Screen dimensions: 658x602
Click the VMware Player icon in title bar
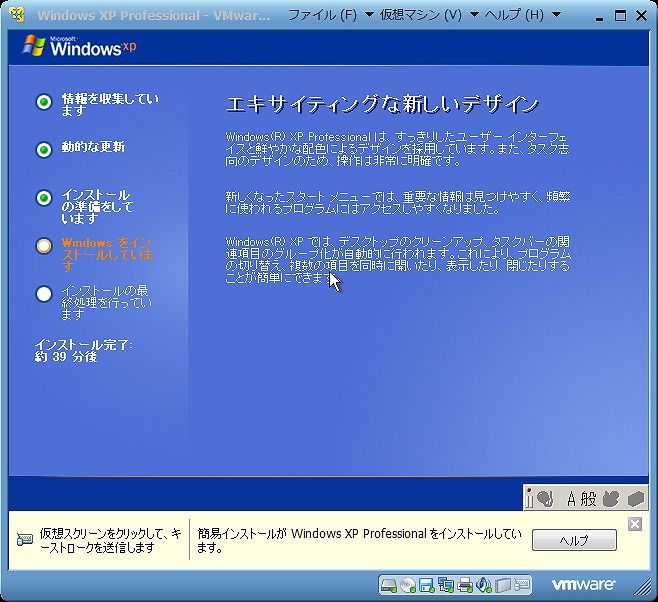point(17,15)
